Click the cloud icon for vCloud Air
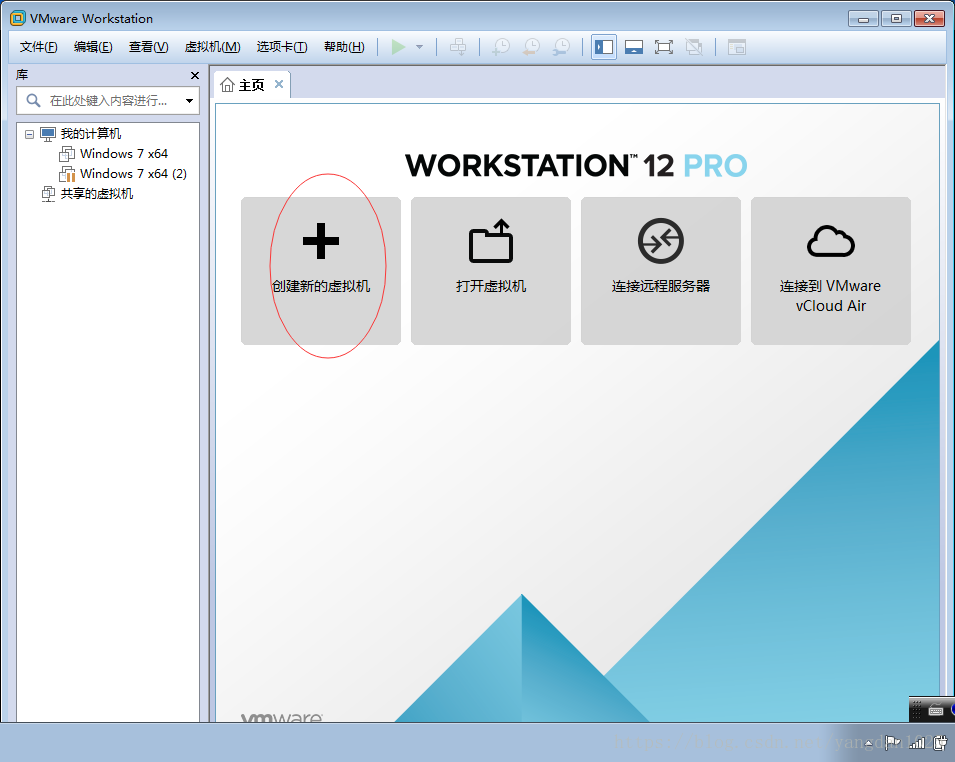The height and width of the screenshot is (762, 955). pos(831,241)
